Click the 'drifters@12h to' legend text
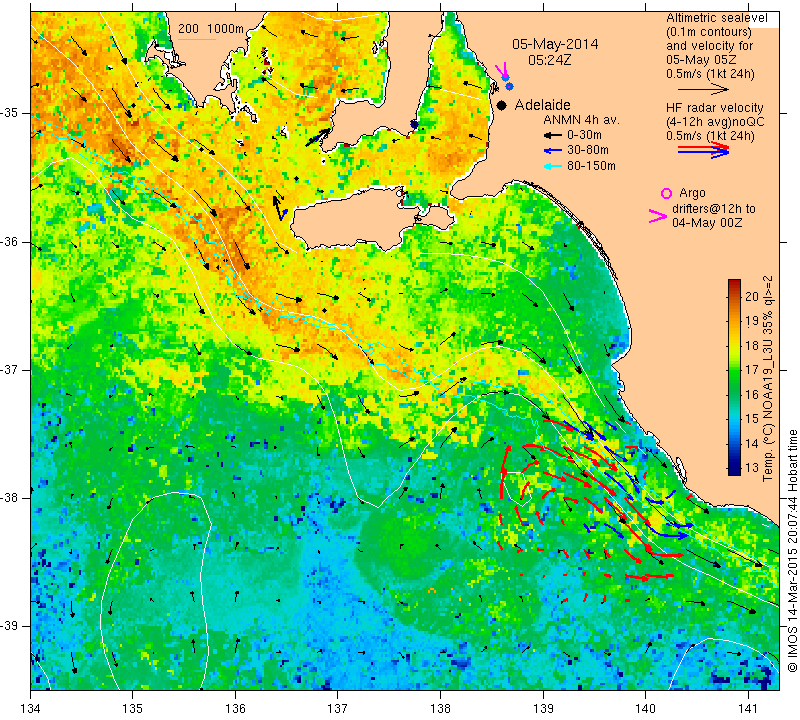This screenshot has height=720, width=800. point(714,209)
